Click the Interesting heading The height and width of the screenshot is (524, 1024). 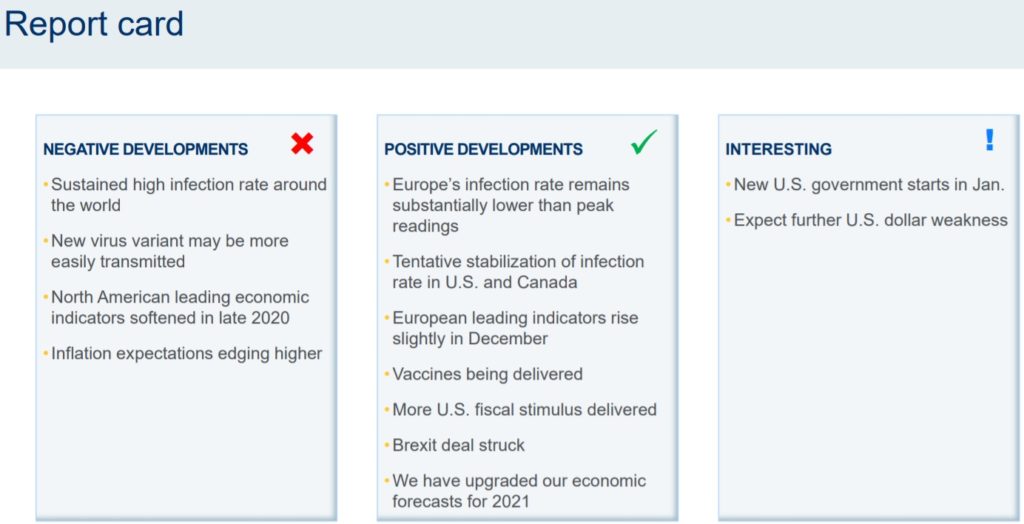(778, 150)
